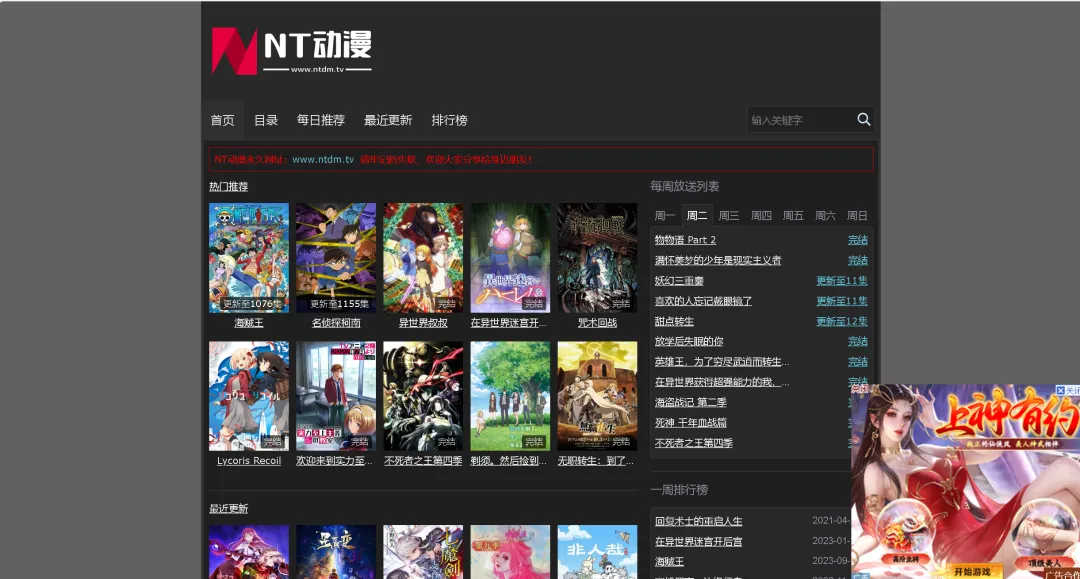Screen dimensions: 1080x579
Task: Open 英雄王，为了穷尽武道而转生 in weekly list
Action: [722, 361]
